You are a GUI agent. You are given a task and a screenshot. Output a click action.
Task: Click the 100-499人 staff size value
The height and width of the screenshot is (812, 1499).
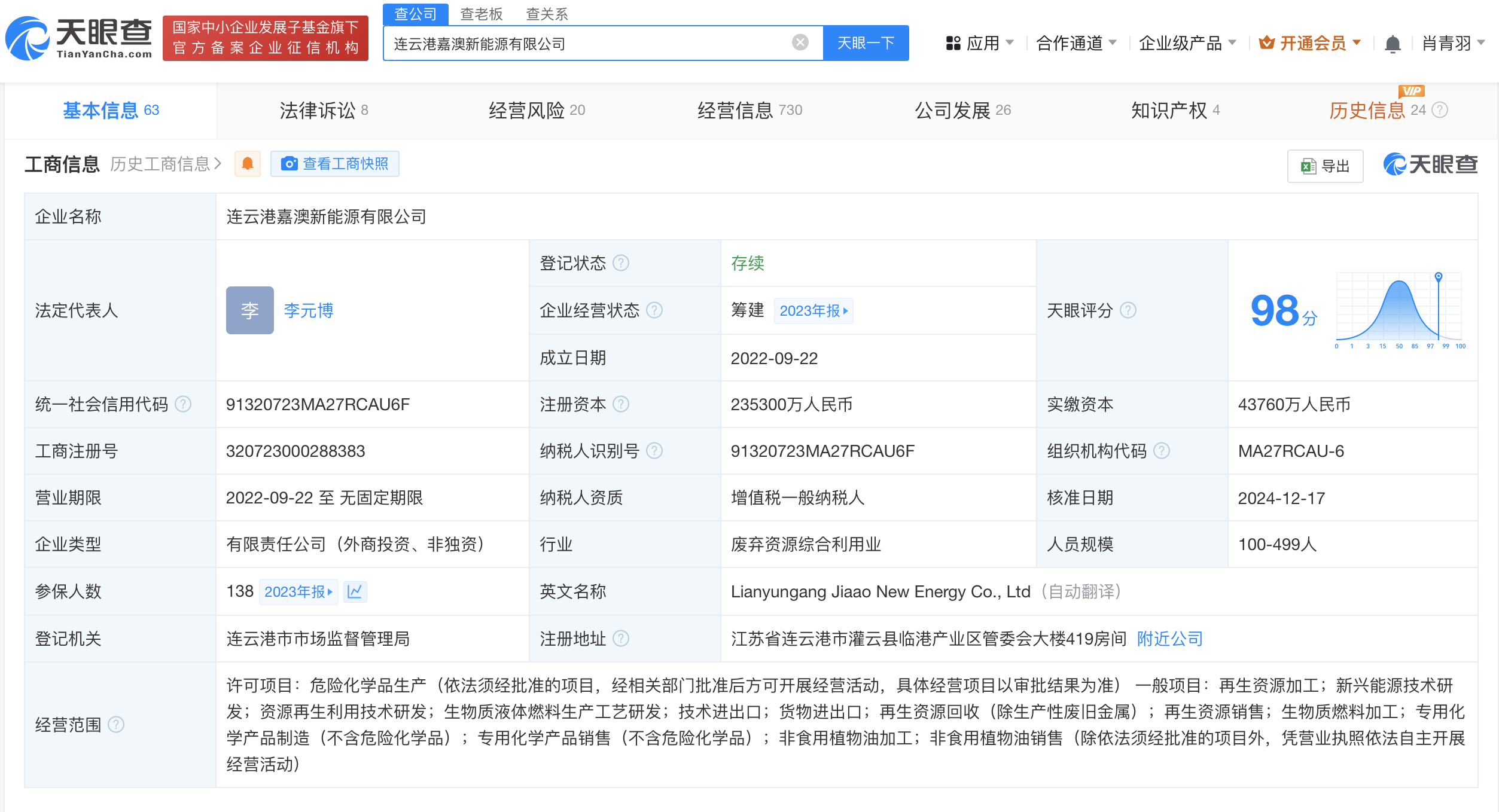(x=1277, y=545)
